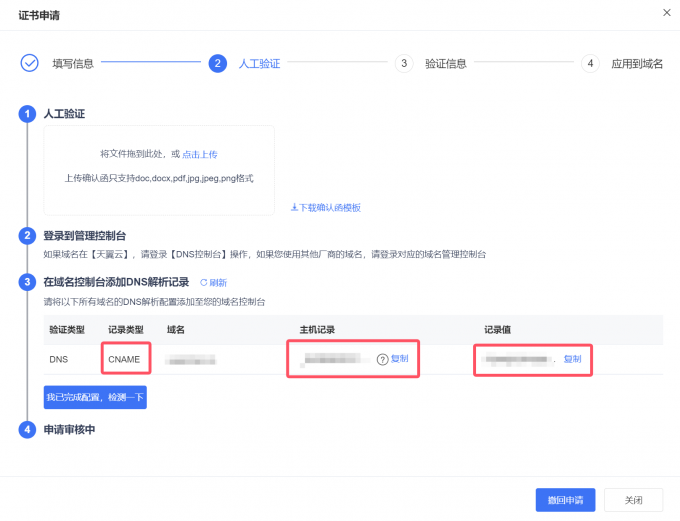
Task: Click the step 3 circle for 验证信息
Action: (403, 63)
